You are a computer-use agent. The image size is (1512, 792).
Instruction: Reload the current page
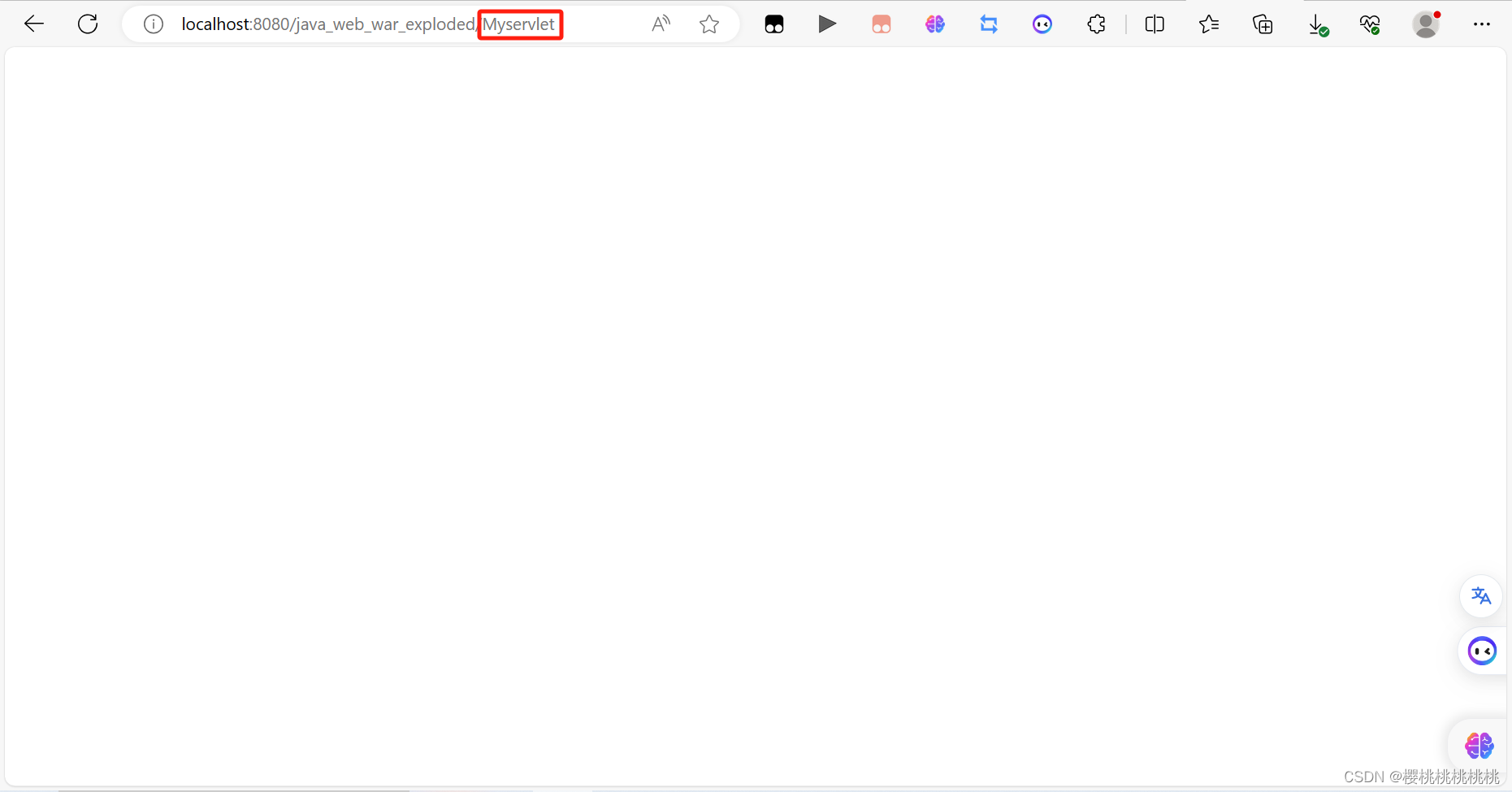(88, 24)
